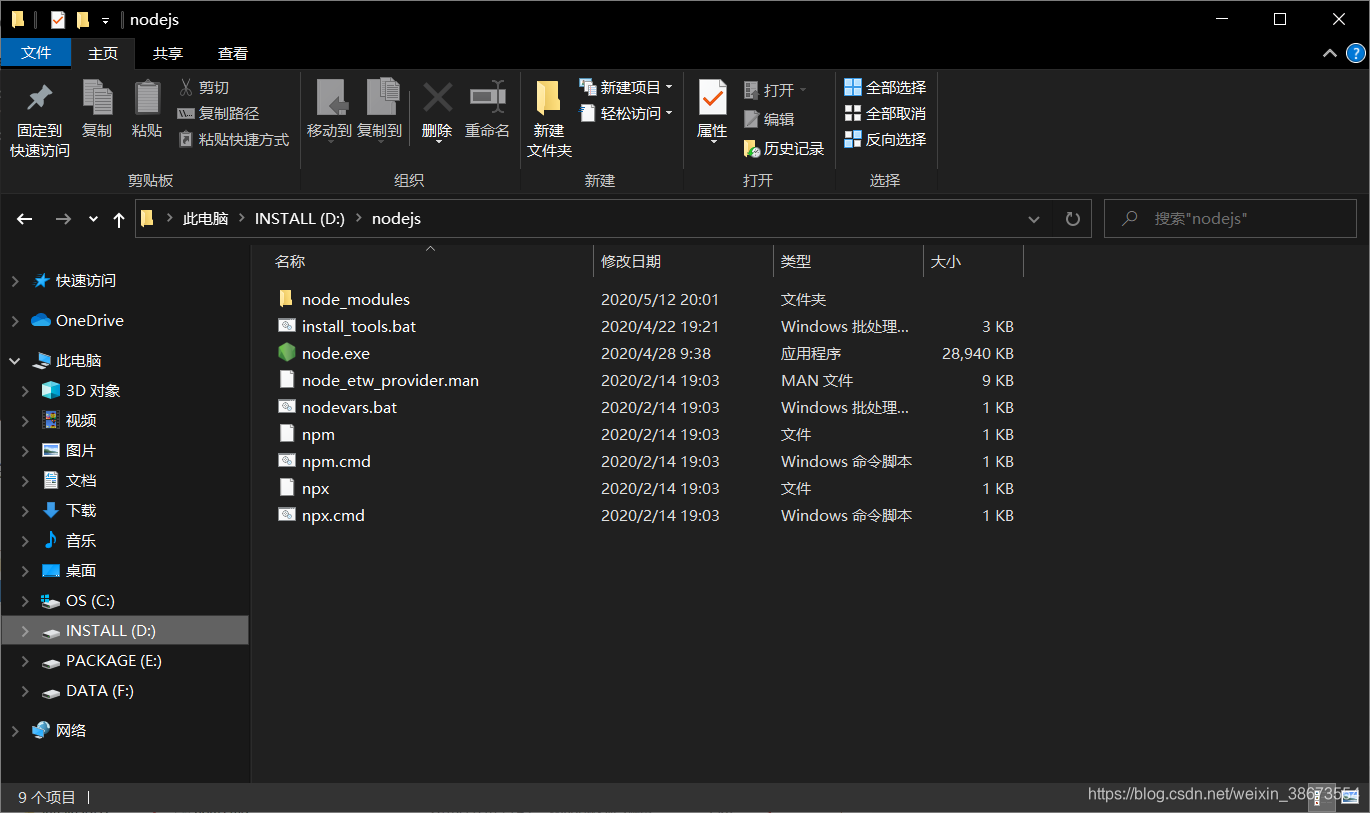Switch to the View (查看) tab
The height and width of the screenshot is (813, 1370).
click(x=233, y=53)
